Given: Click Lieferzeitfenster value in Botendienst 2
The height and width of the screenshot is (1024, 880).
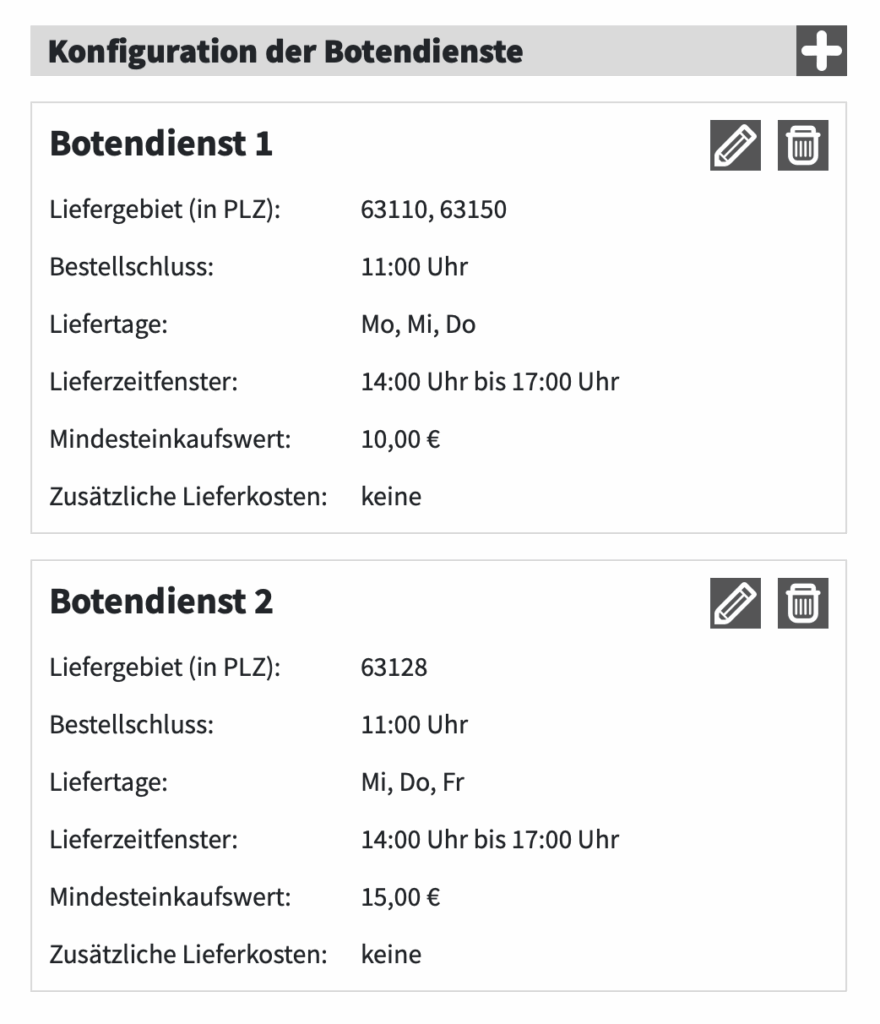Looking at the screenshot, I should (489, 839).
